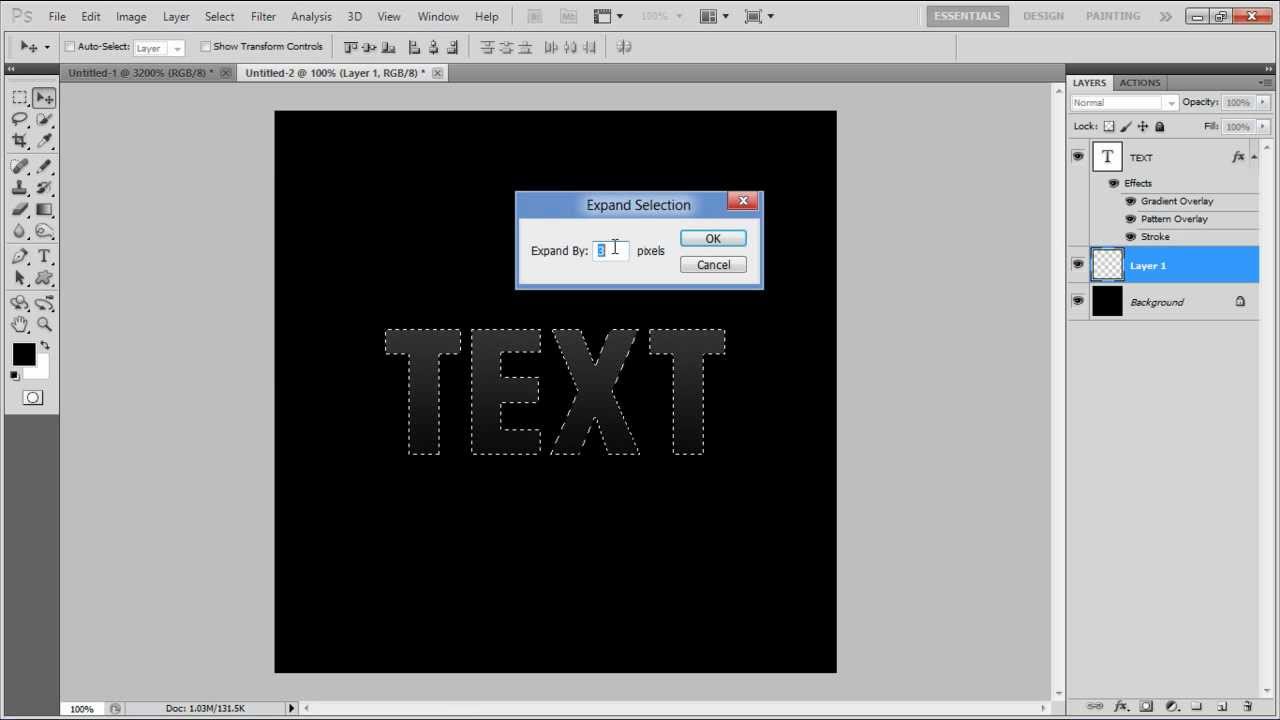Toggle Stroke effect visibility
This screenshot has height=720, width=1280.
1131,237
